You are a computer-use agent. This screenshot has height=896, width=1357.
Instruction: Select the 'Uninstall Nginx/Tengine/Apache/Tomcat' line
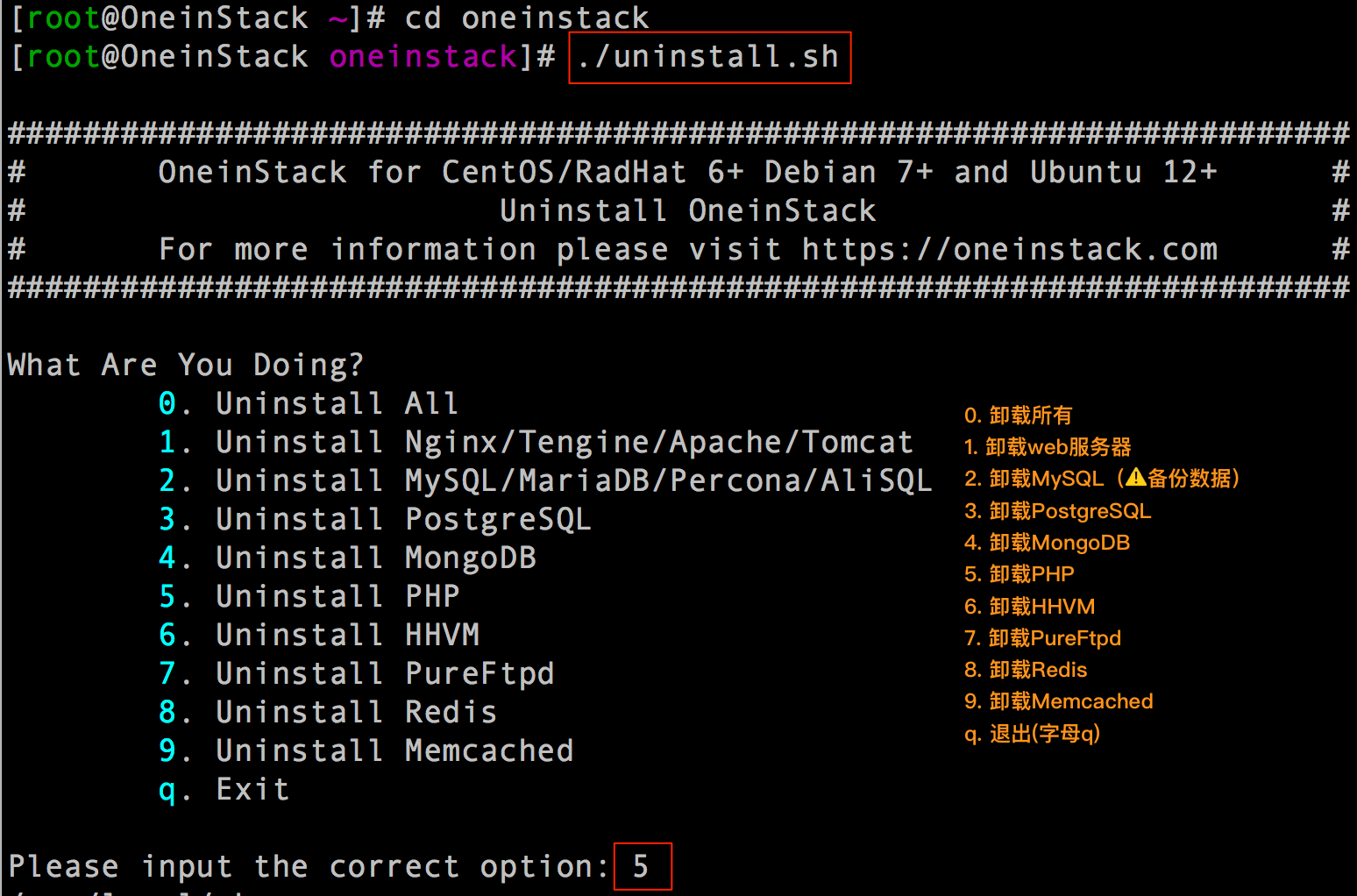point(536,443)
